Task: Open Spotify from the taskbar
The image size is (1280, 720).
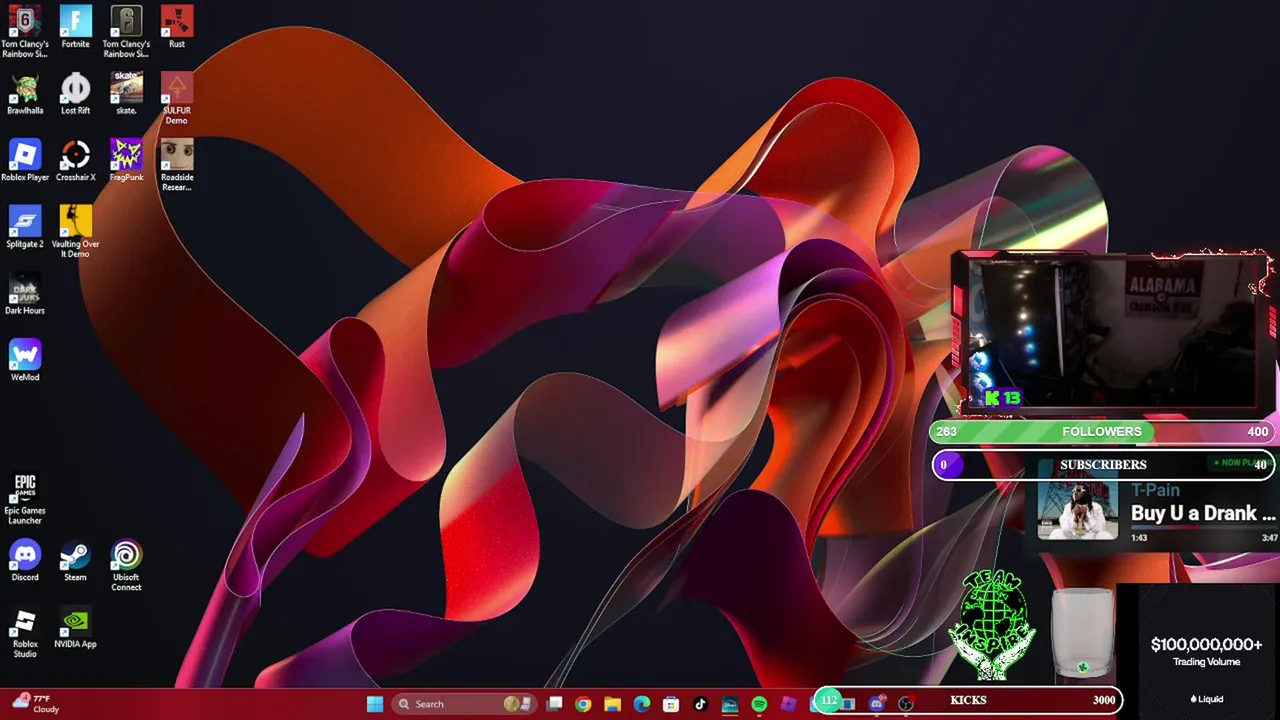Action: click(x=759, y=704)
